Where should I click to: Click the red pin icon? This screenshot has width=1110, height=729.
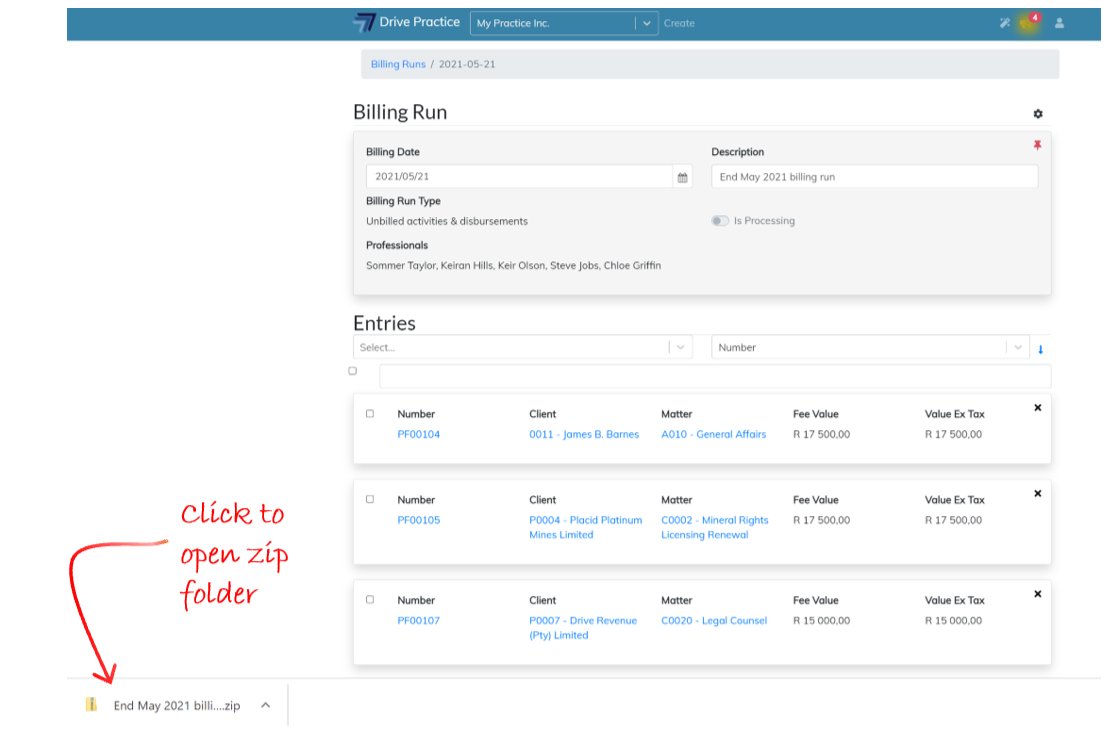tap(1037, 146)
